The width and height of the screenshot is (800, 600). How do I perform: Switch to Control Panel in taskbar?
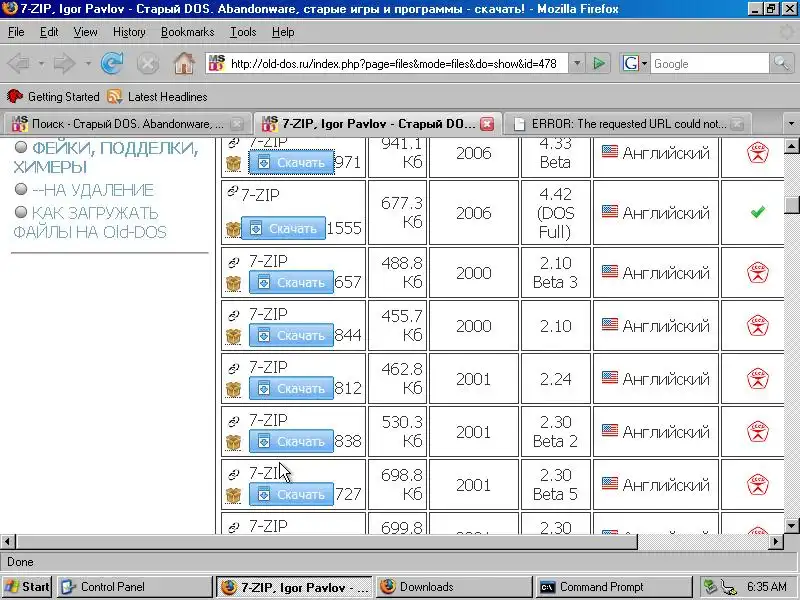[135, 587]
